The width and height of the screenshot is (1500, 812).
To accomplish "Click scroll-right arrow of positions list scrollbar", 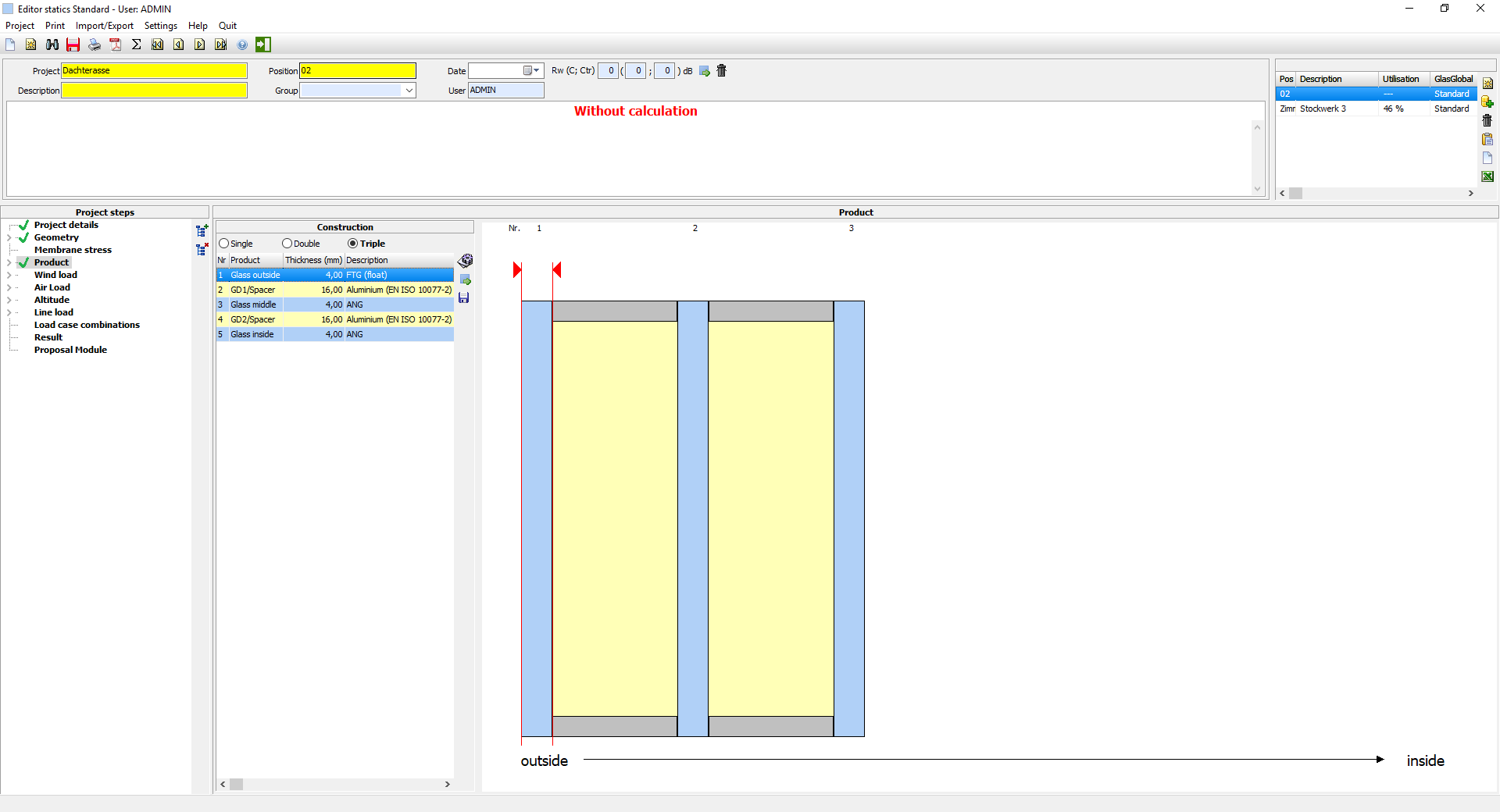I will point(1471,193).
